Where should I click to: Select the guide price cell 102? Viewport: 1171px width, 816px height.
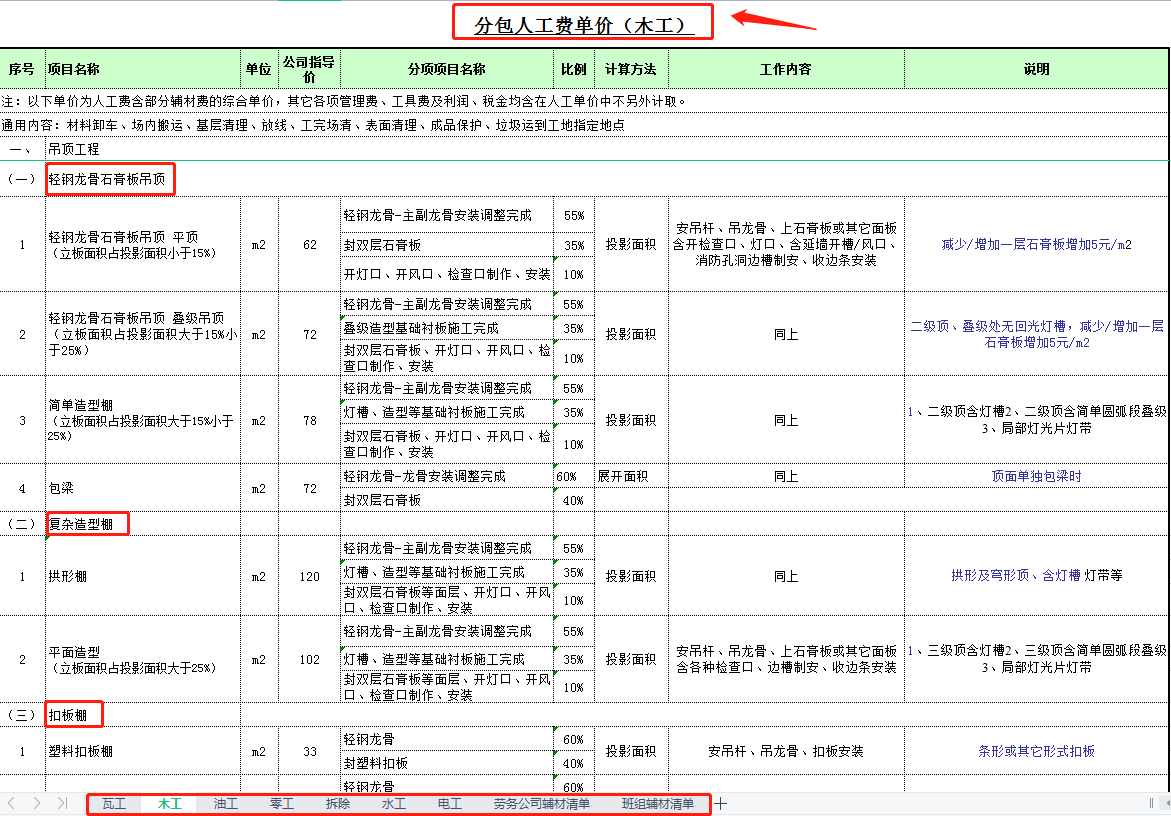[309, 659]
